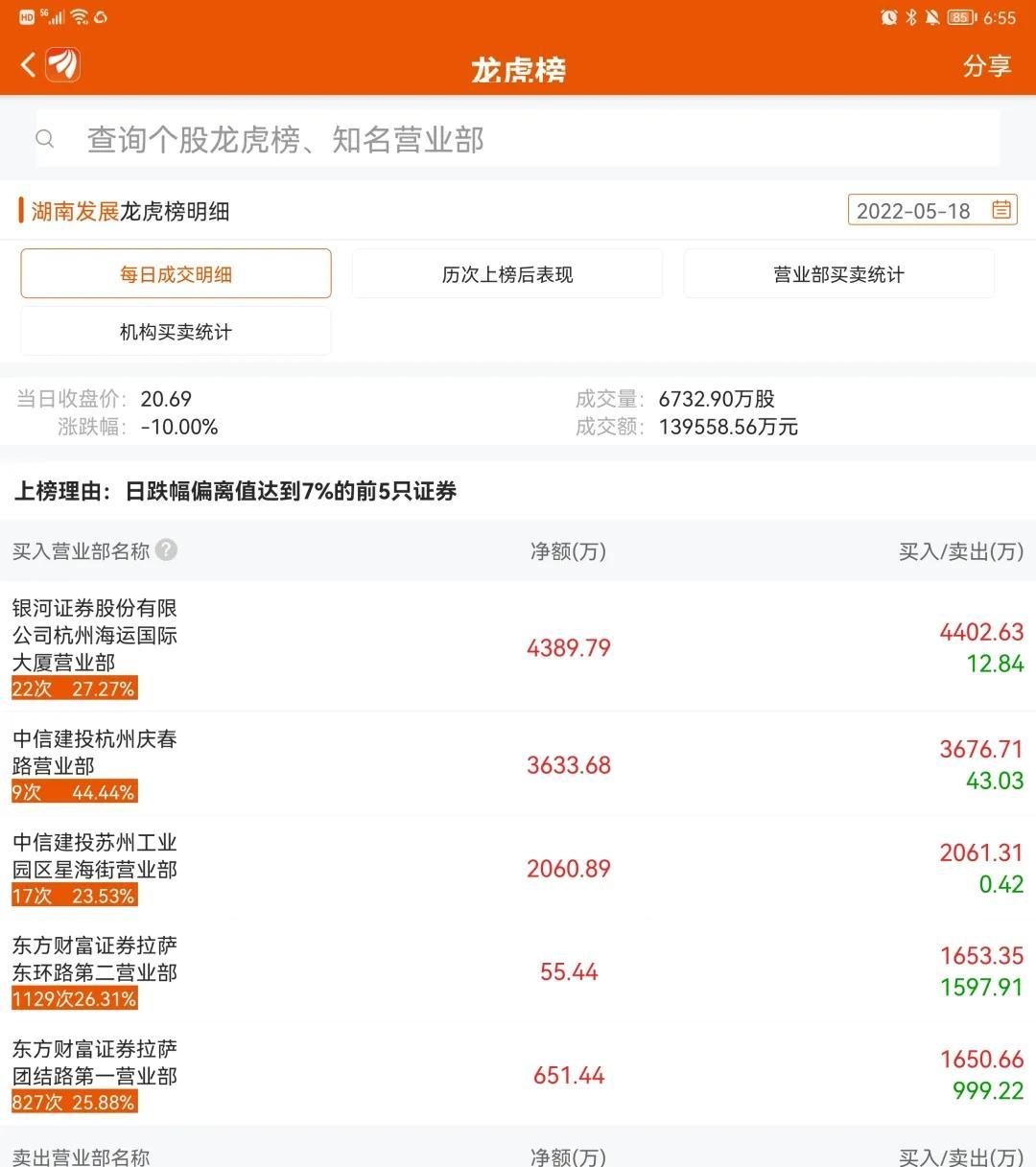Open 东方财富证券拉萨东环路第二营业部 row
Image resolution: width=1036 pixels, height=1167 pixels.
click(x=518, y=971)
